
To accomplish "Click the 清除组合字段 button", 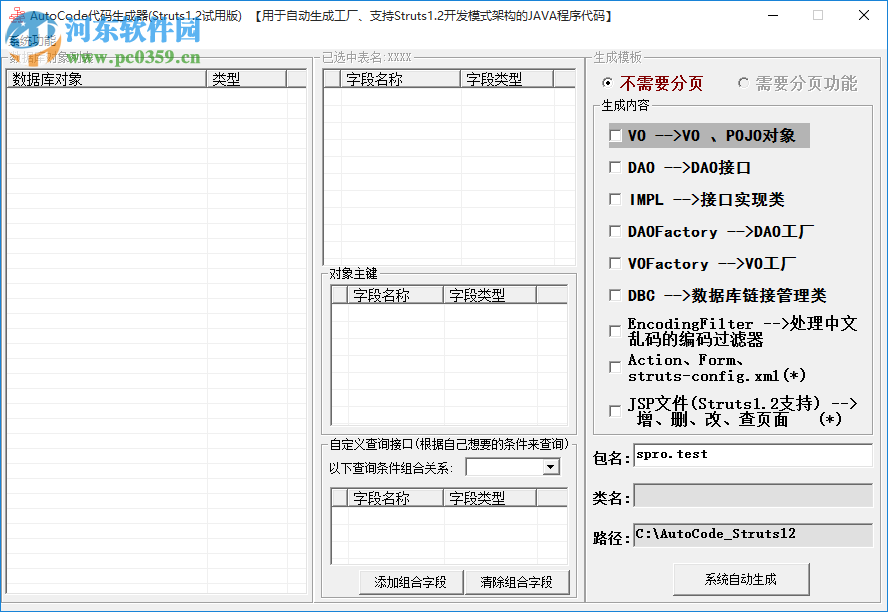I will point(518,582).
